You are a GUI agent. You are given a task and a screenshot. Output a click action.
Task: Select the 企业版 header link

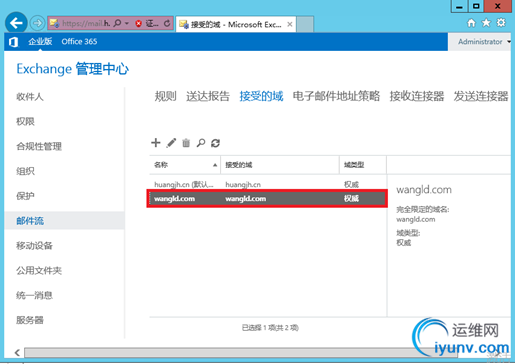40,41
